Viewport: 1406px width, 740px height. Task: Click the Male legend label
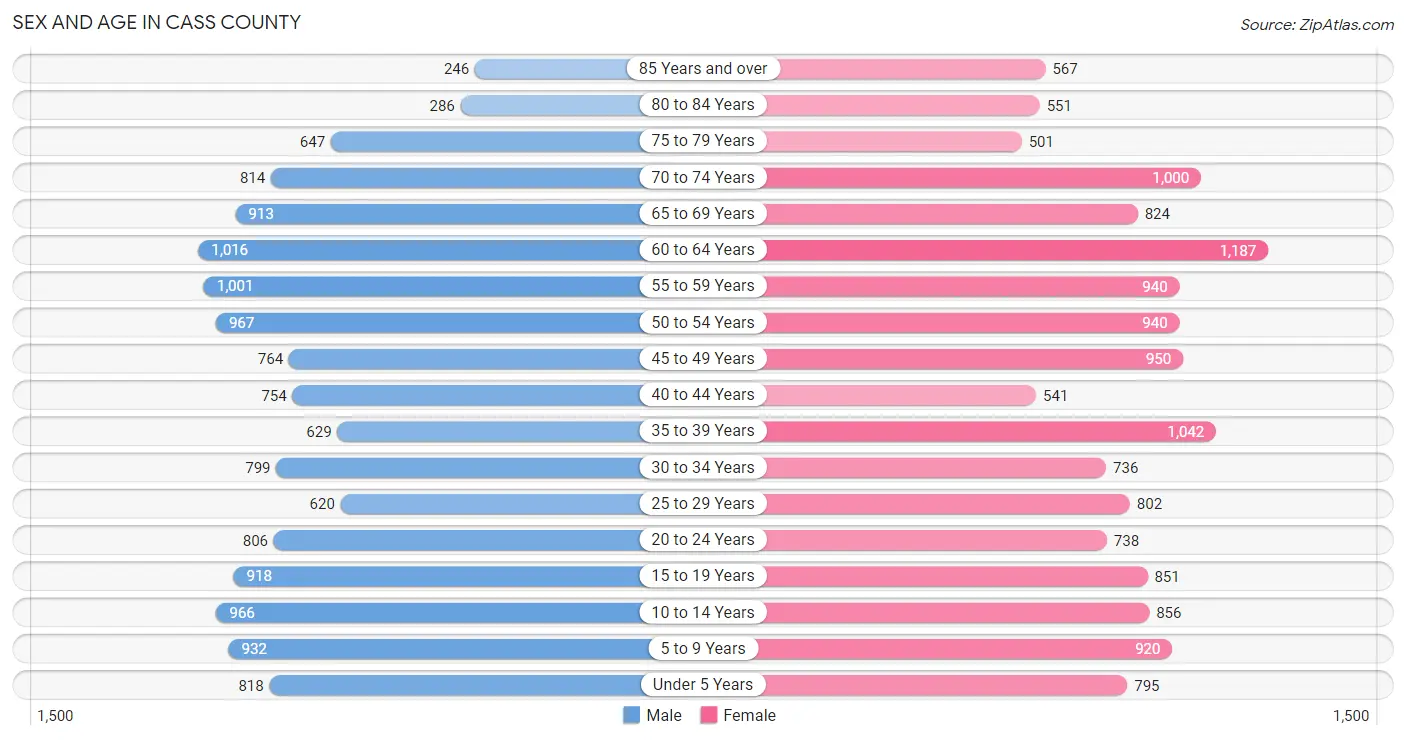(664, 715)
